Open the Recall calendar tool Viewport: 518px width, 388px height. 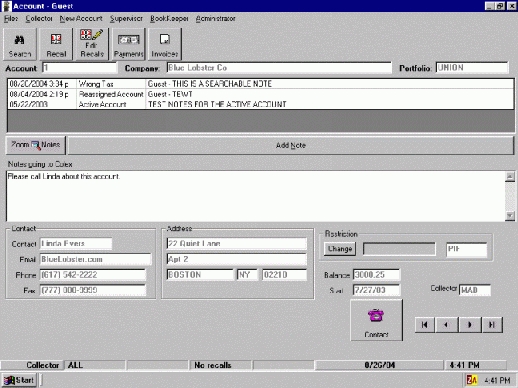(56, 44)
